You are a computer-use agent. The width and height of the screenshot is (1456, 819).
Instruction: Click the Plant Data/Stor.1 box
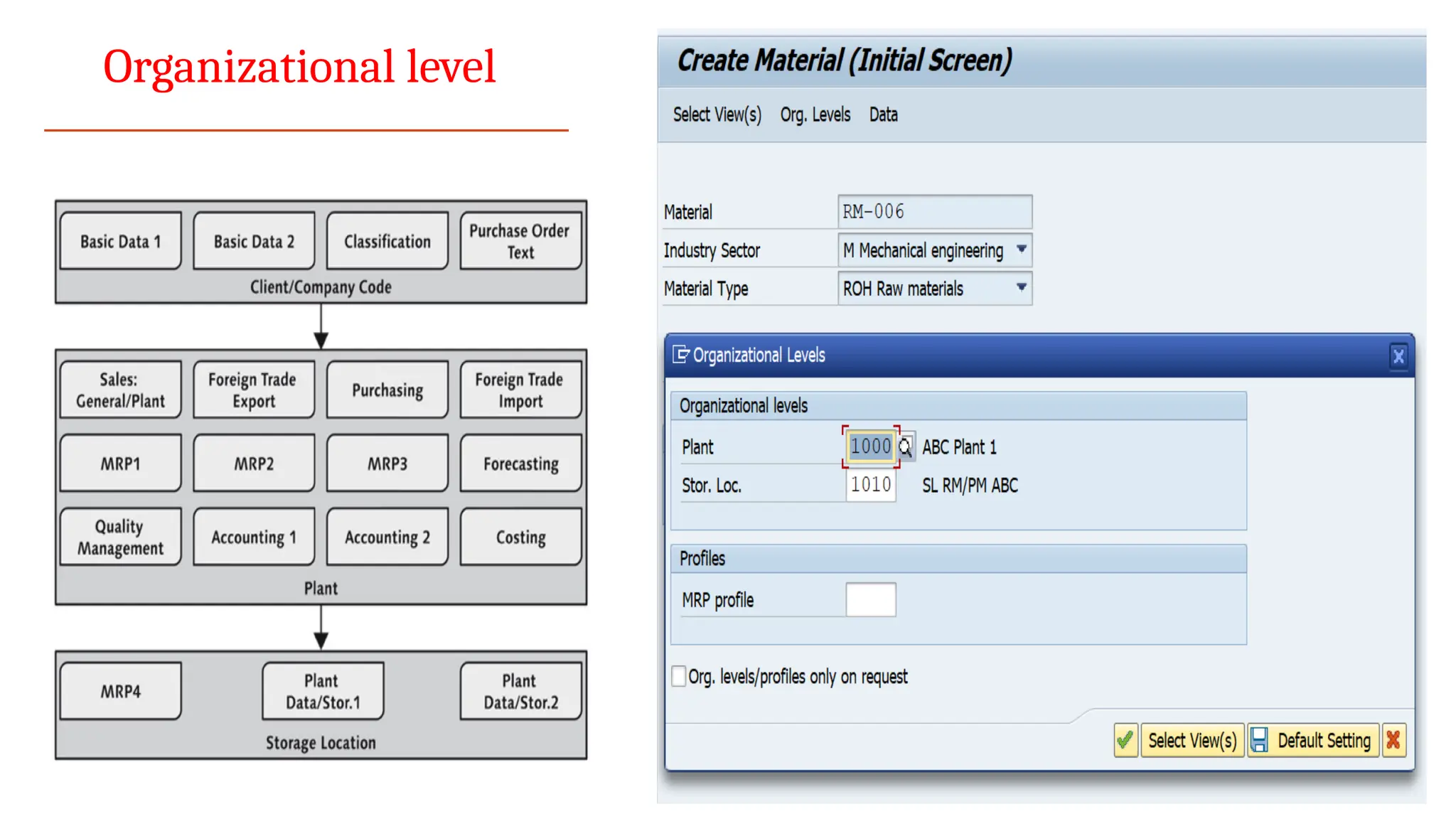point(323,691)
